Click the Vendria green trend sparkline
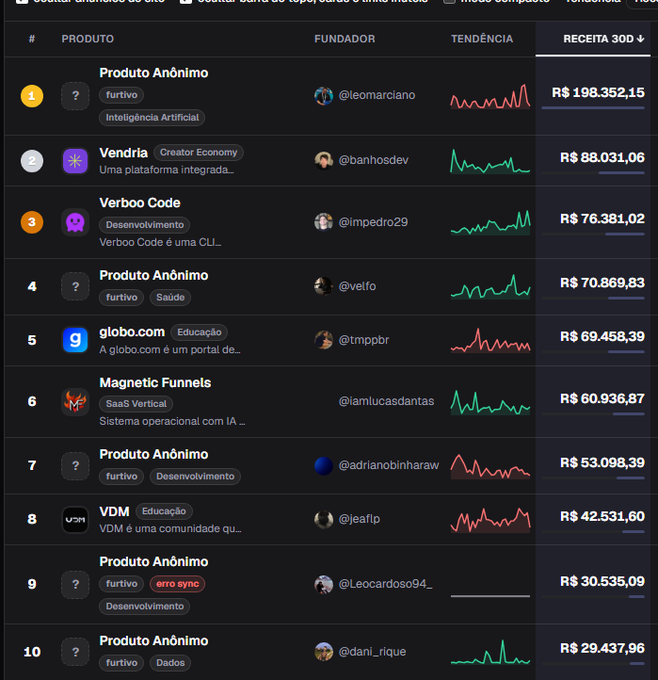The height and width of the screenshot is (680, 658). click(x=490, y=161)
